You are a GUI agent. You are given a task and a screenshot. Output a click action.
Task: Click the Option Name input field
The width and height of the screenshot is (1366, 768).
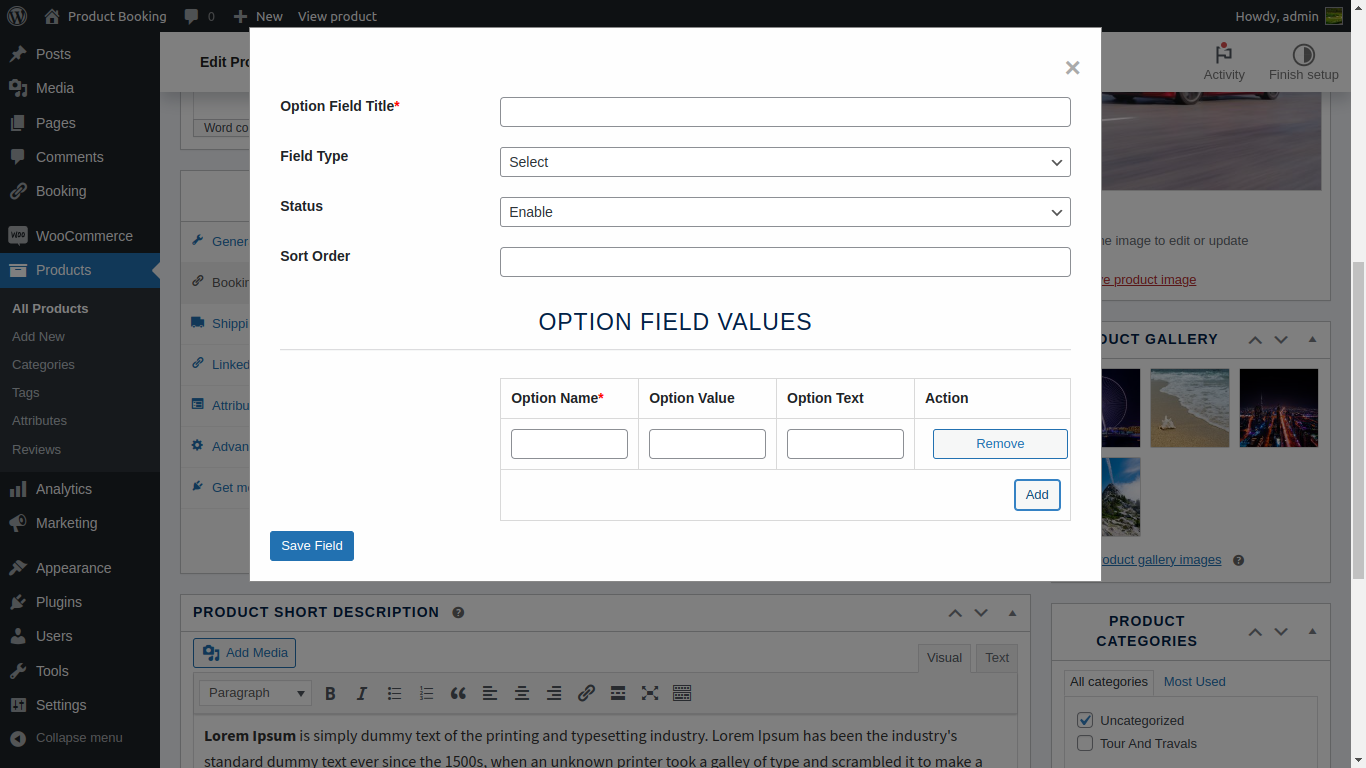click(569, 444)
